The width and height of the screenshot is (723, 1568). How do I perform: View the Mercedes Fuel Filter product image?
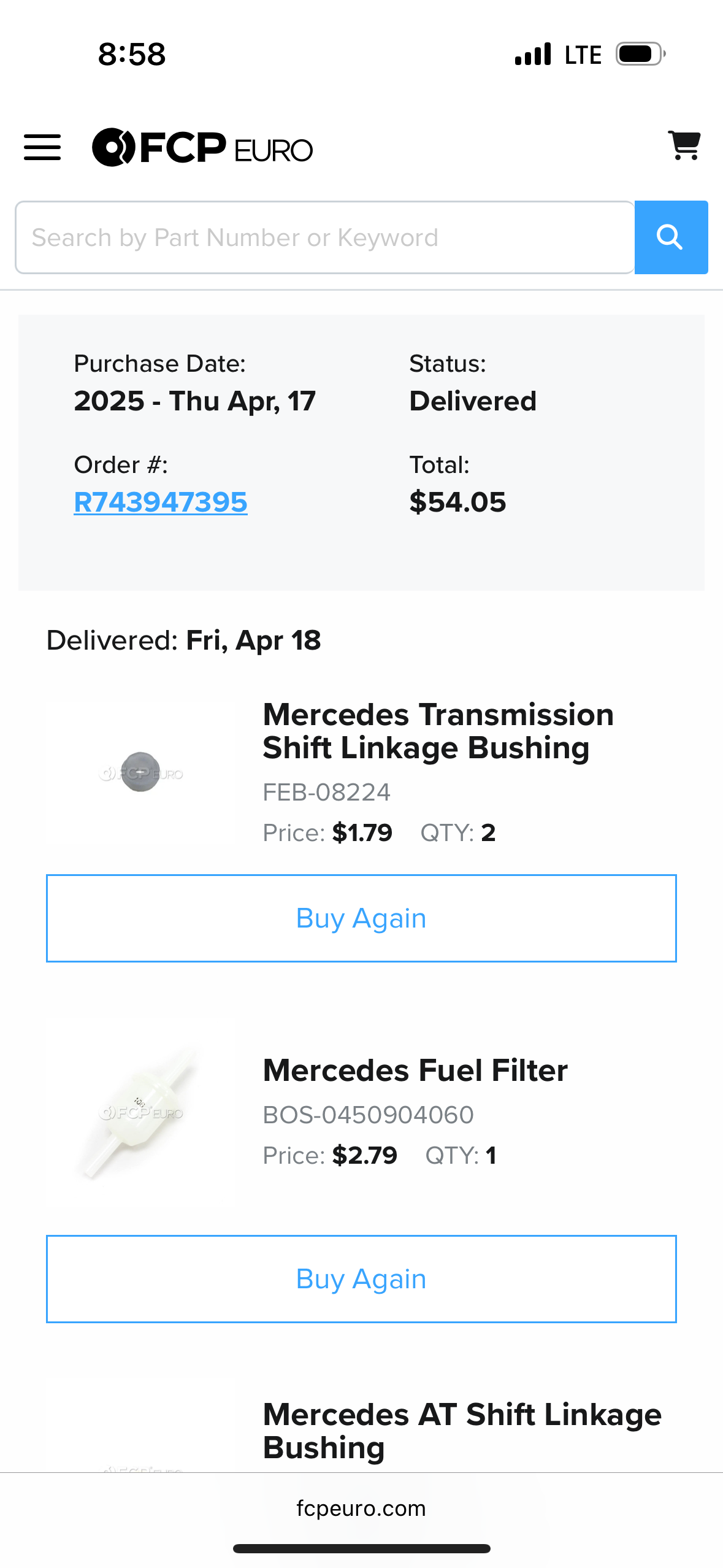point(141,1112)
